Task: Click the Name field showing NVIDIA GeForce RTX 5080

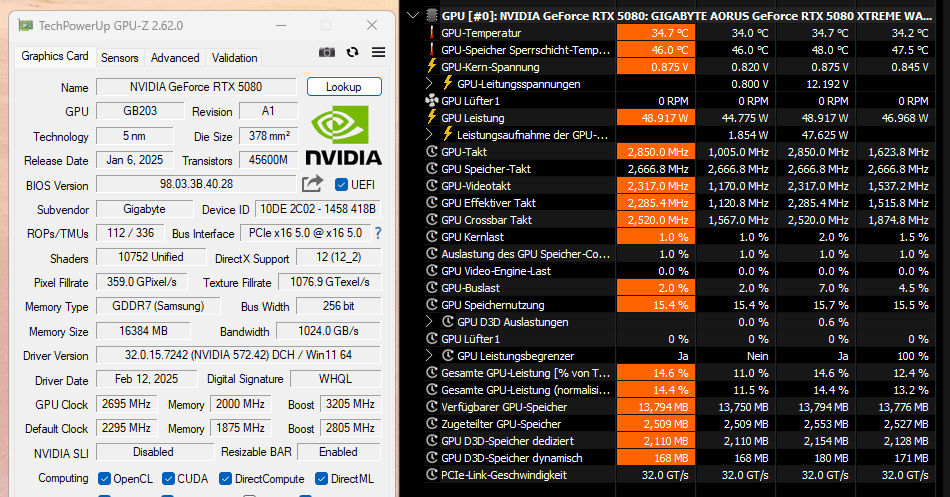Action: pyautogui.click(x=196, y=87)
